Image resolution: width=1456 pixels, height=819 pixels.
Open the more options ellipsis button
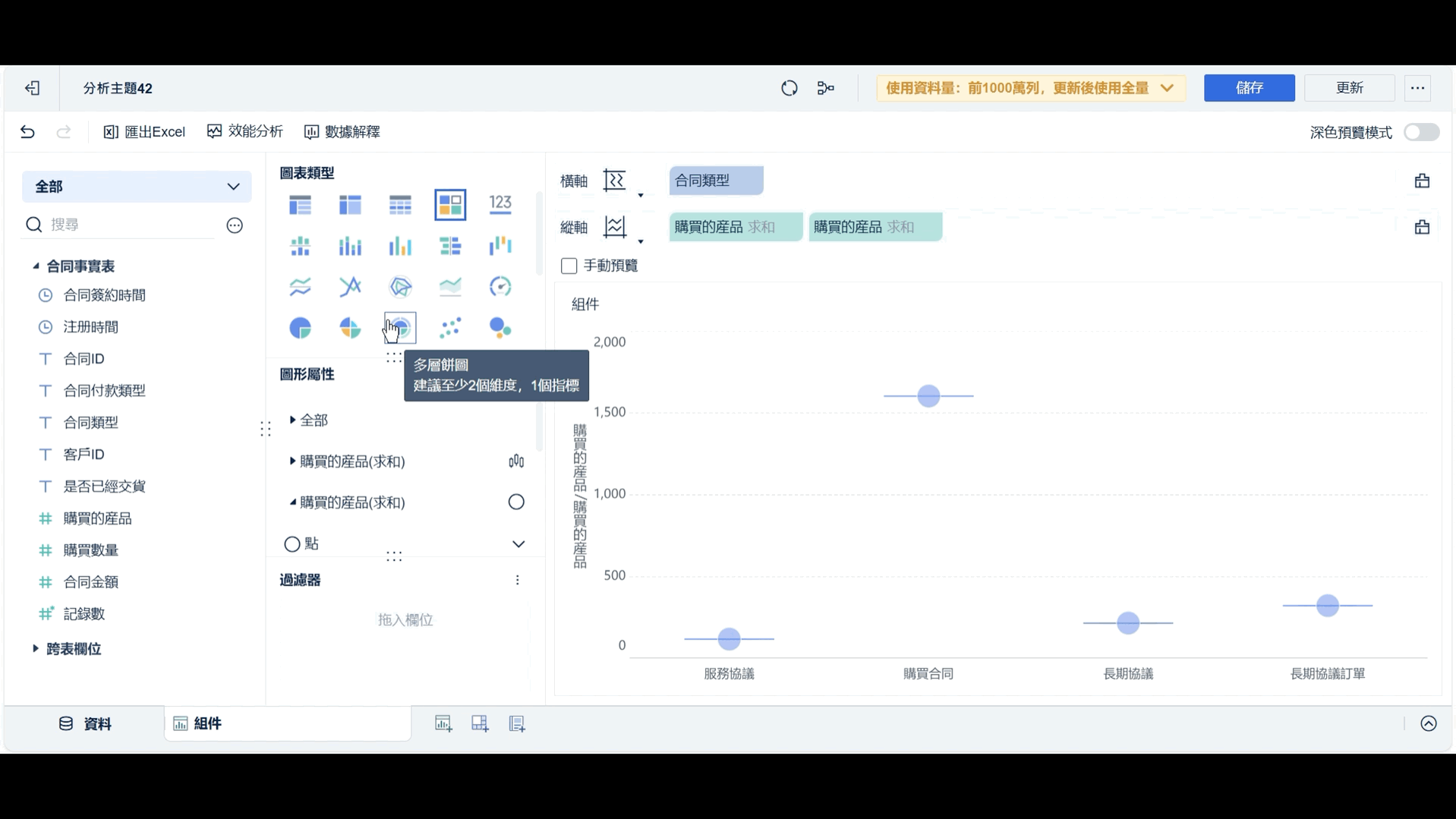click(x=1417, y=88)
